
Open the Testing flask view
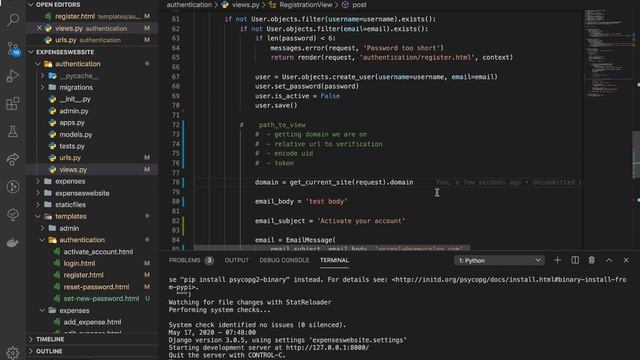tap(13, 131)
